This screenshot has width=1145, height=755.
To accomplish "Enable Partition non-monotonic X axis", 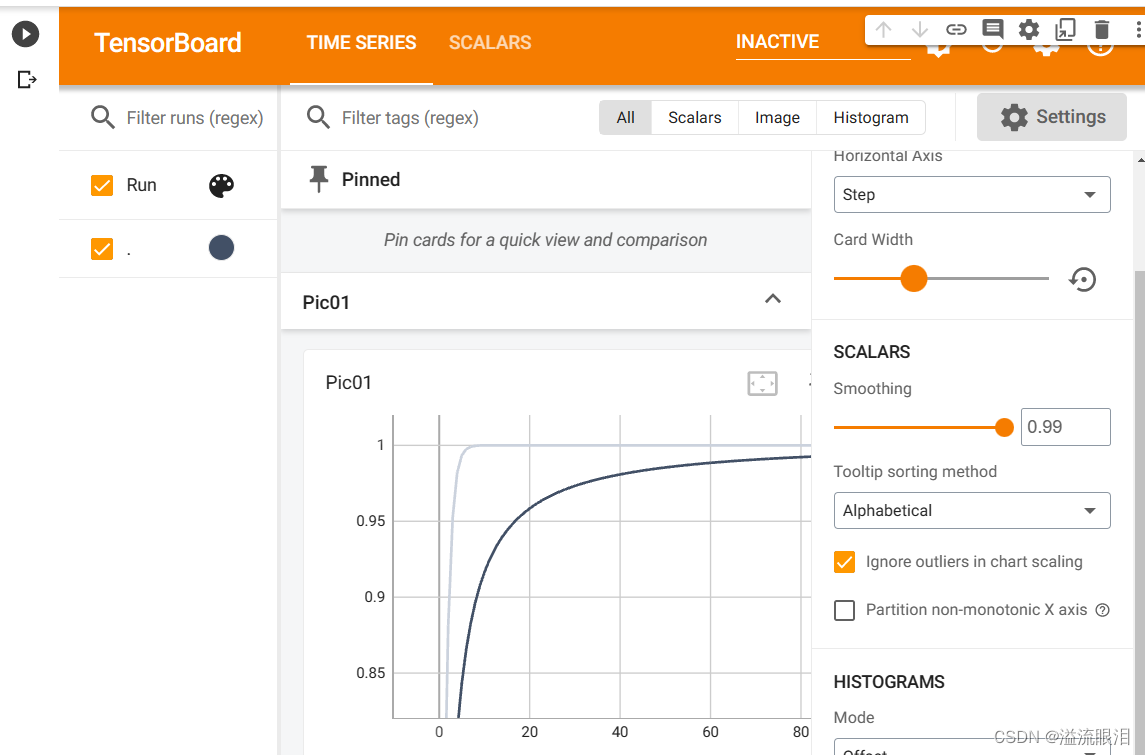I will point(844,609).
